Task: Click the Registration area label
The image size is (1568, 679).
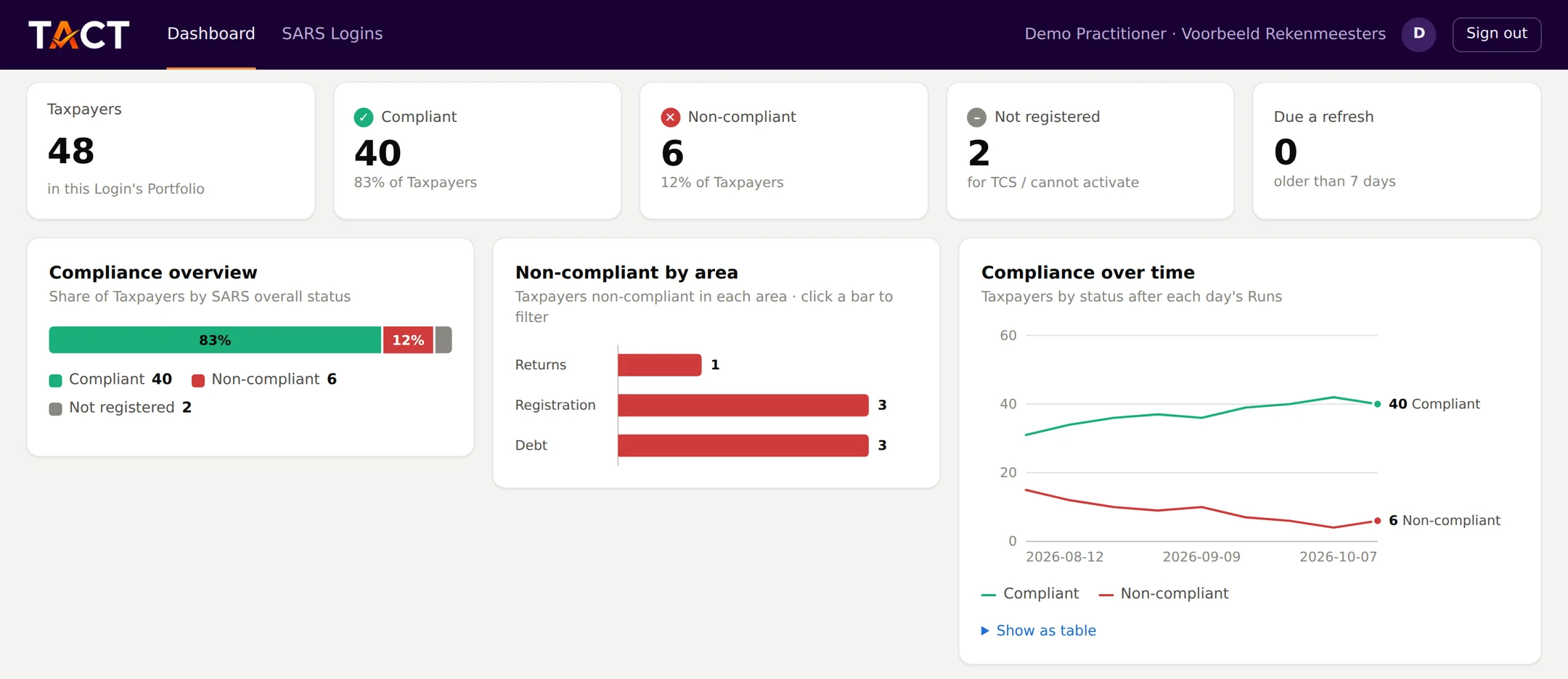Action: (x=555, y=406)
